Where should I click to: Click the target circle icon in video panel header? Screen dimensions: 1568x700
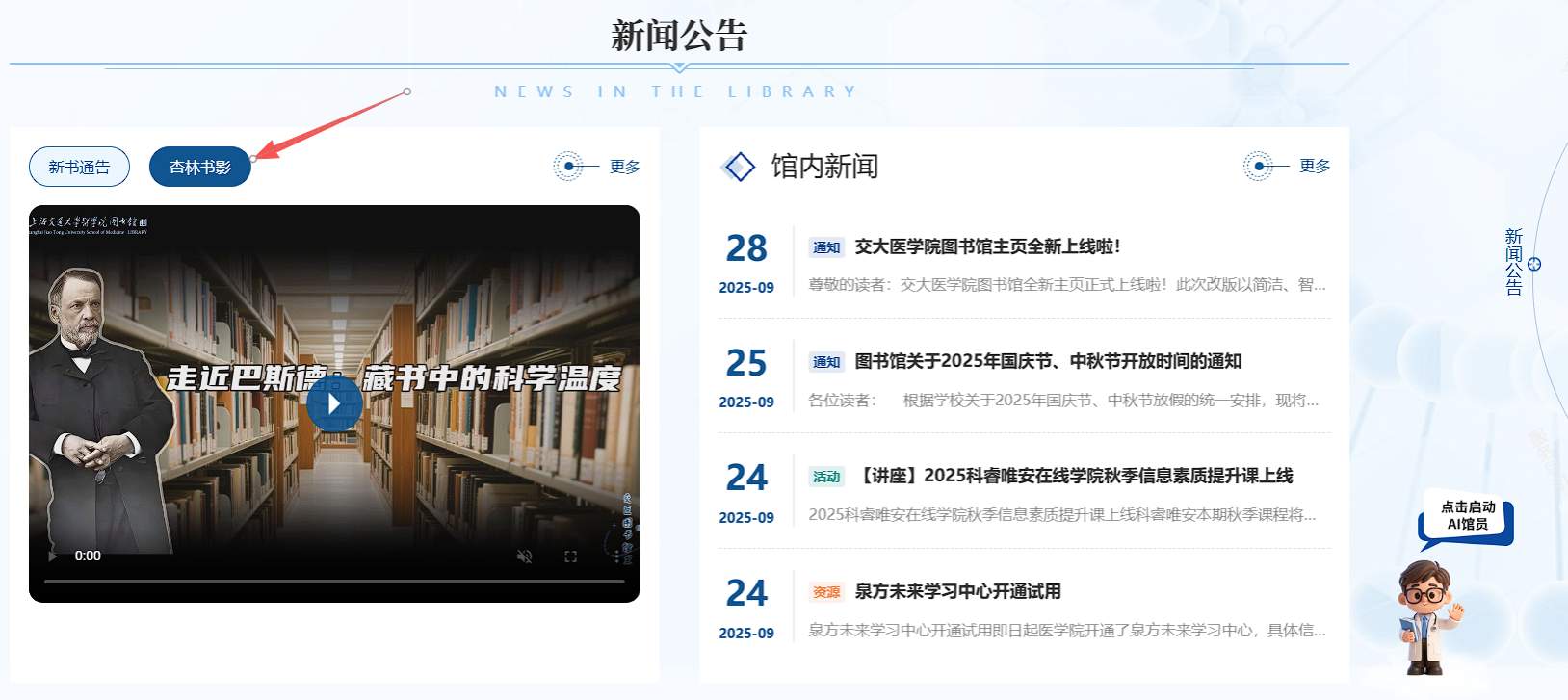click(x=568, y=167)
